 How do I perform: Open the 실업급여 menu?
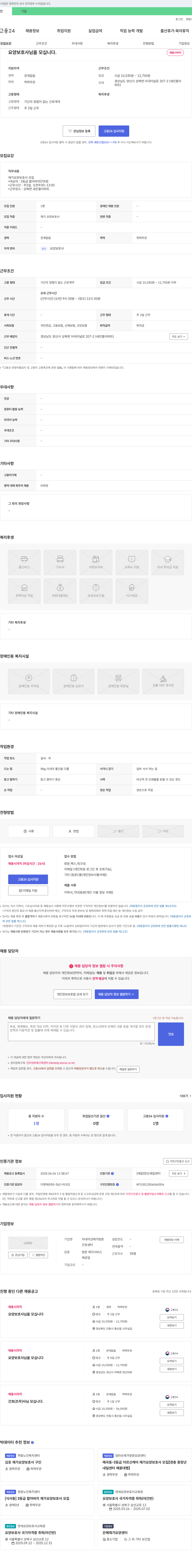95,31
